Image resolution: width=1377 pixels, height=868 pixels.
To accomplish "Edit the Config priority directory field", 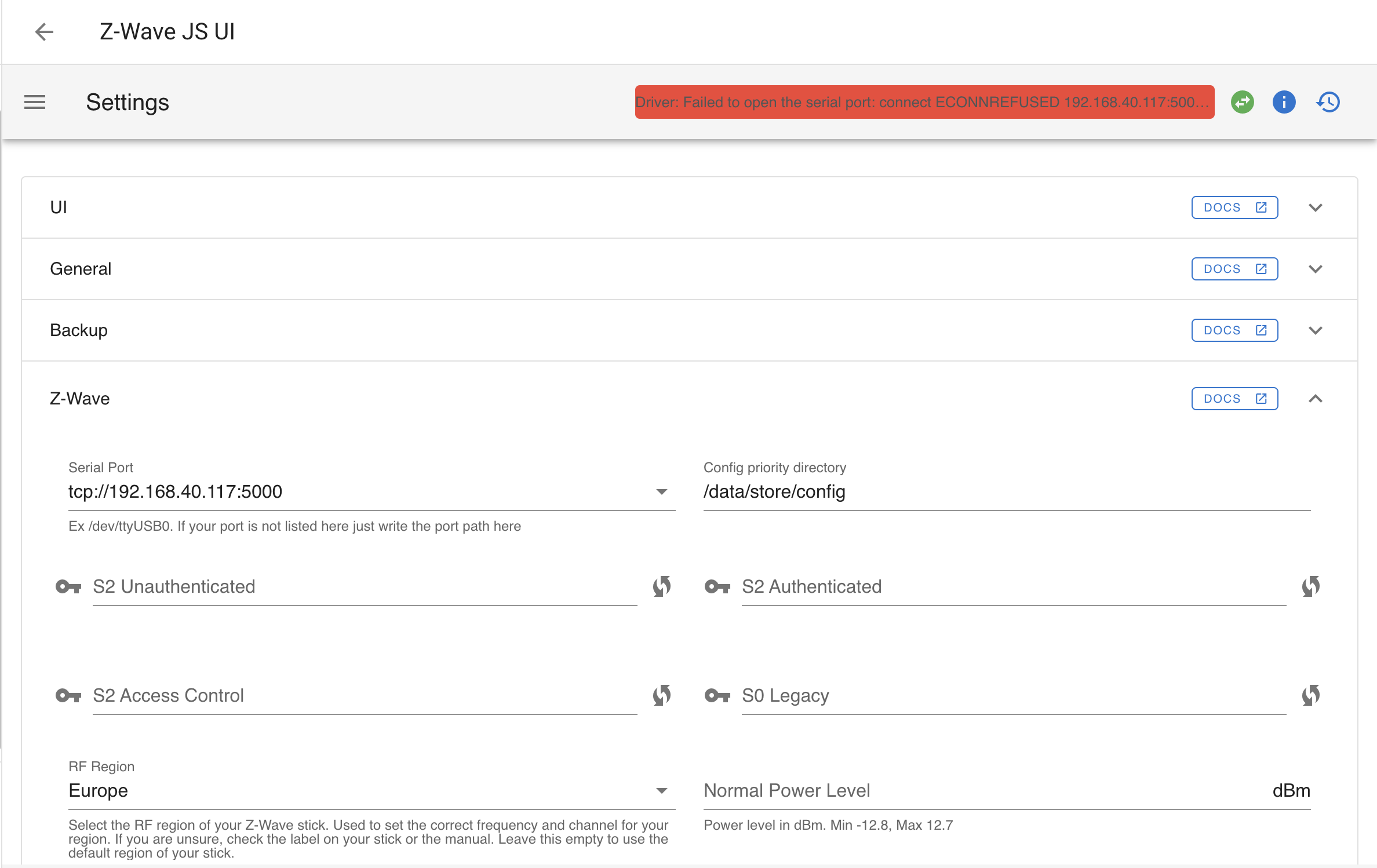I will click(x=1007, y=492).
